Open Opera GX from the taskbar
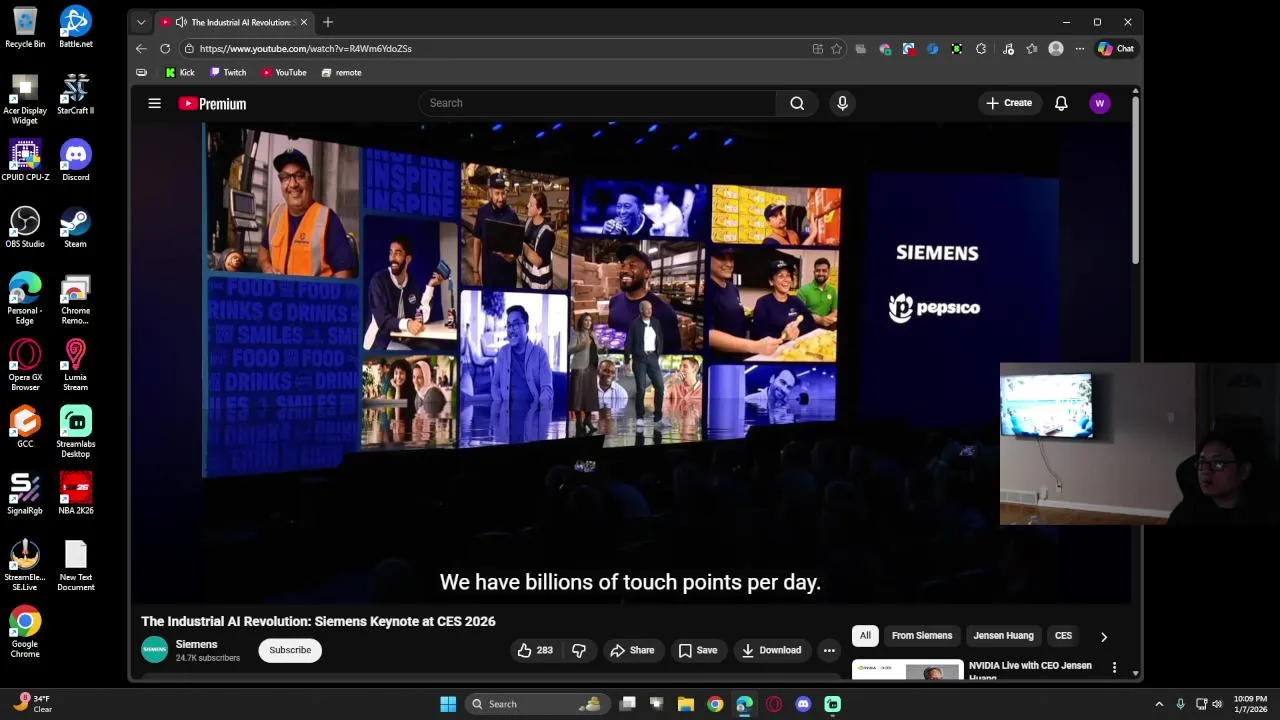This screenshot has height=720, width=1280. (774, 704)
